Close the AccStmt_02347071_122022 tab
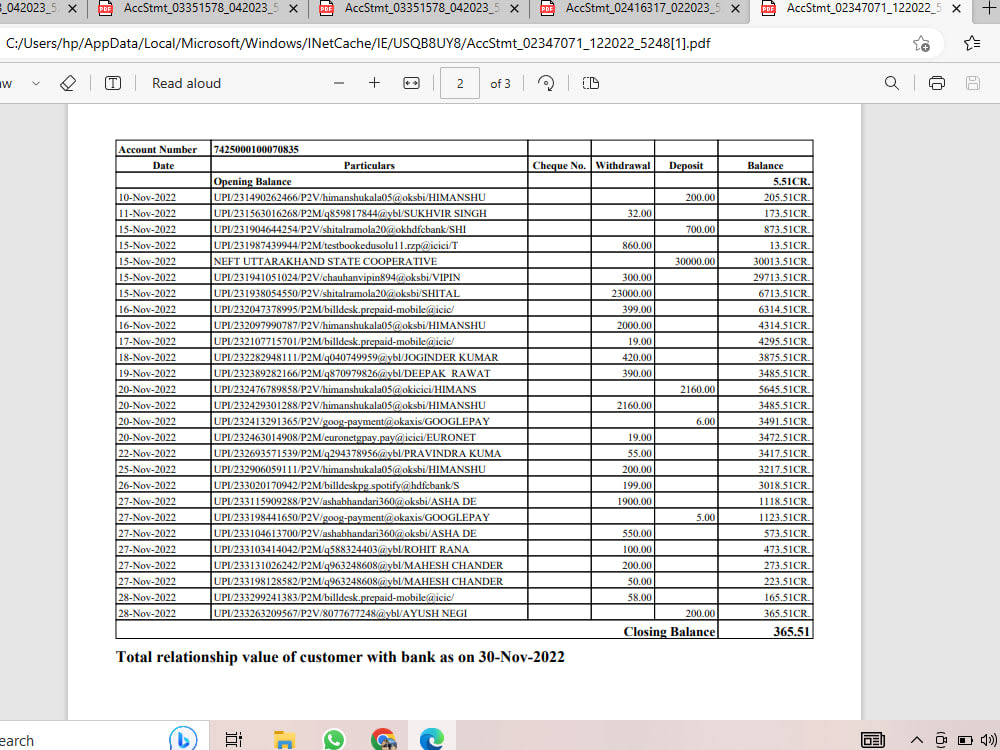This screenshot has width=1000, height=750. pyautogui.click(x=956, y=9)
